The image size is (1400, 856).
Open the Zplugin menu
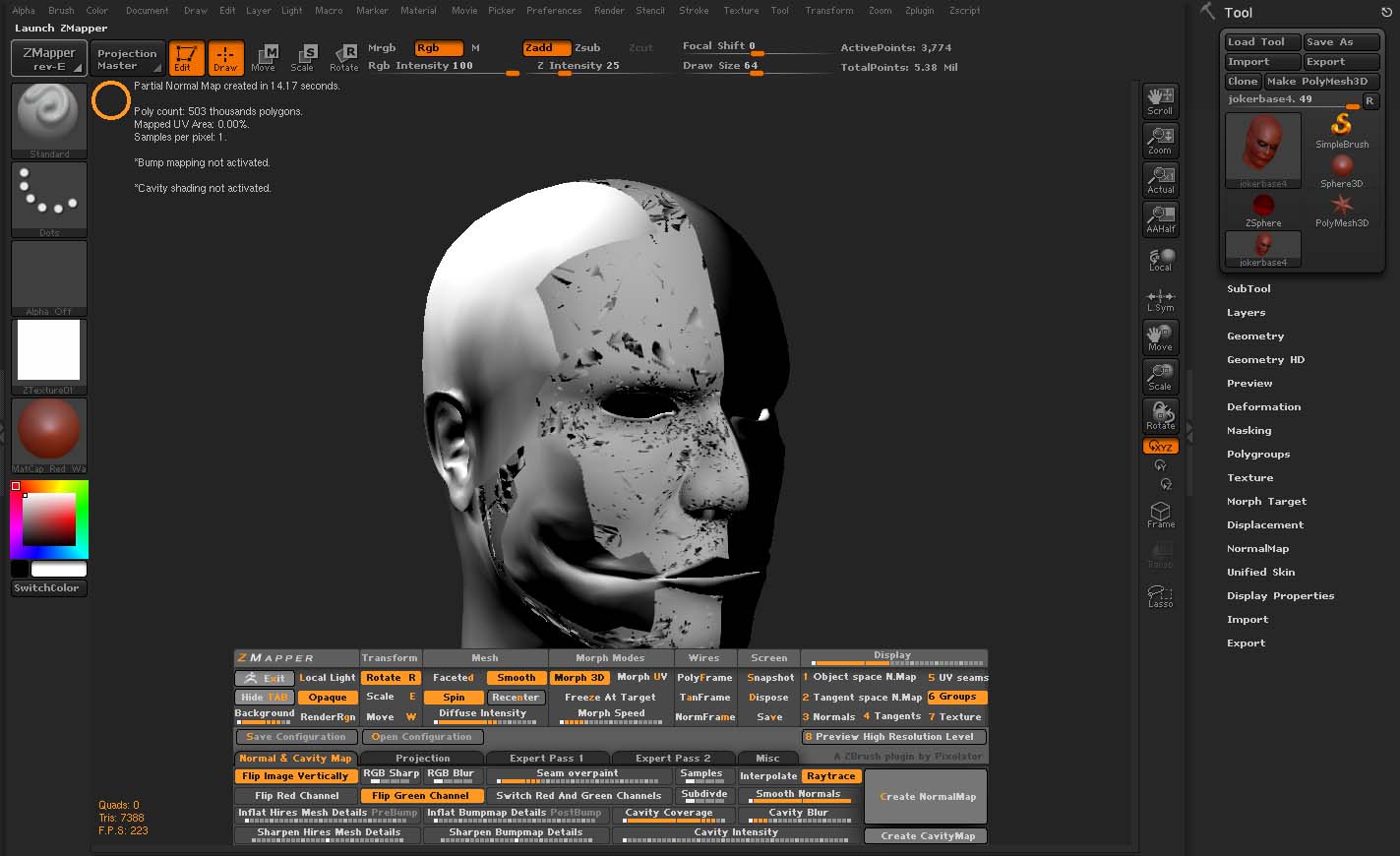(919, 11)
